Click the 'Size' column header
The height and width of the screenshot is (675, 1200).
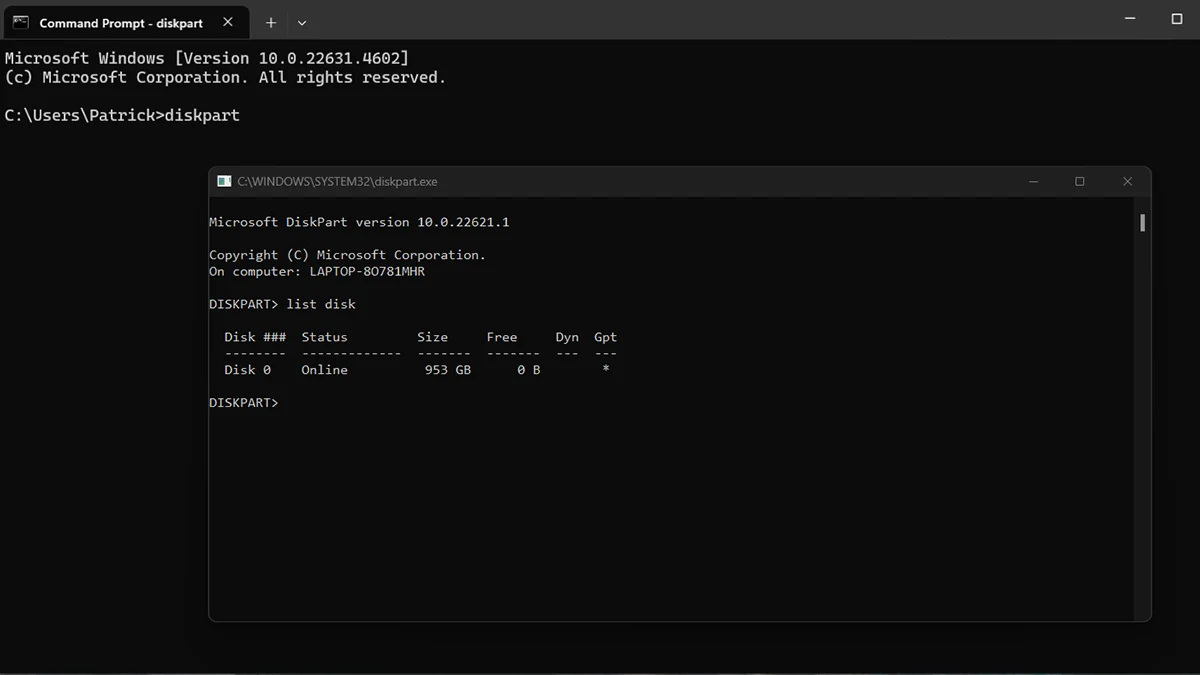(x=433, y=337)
